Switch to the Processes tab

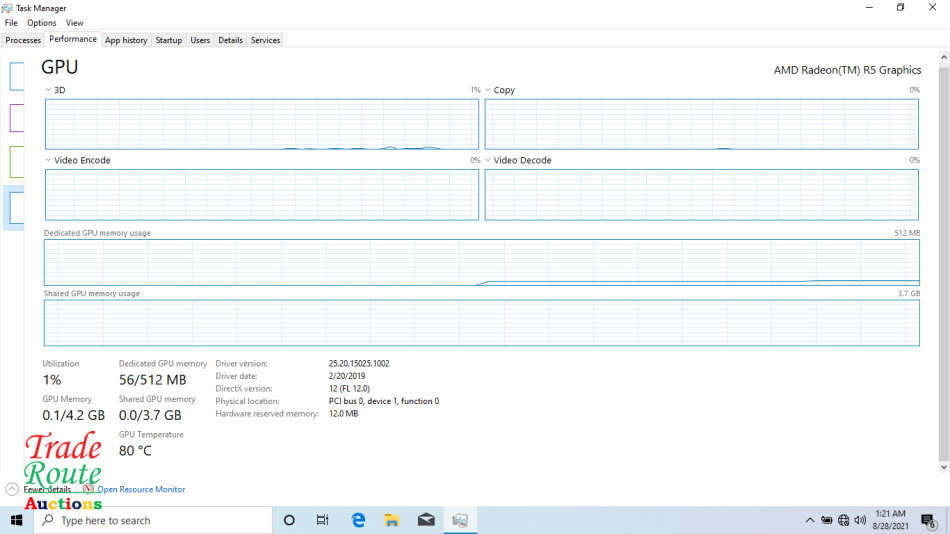23,40
